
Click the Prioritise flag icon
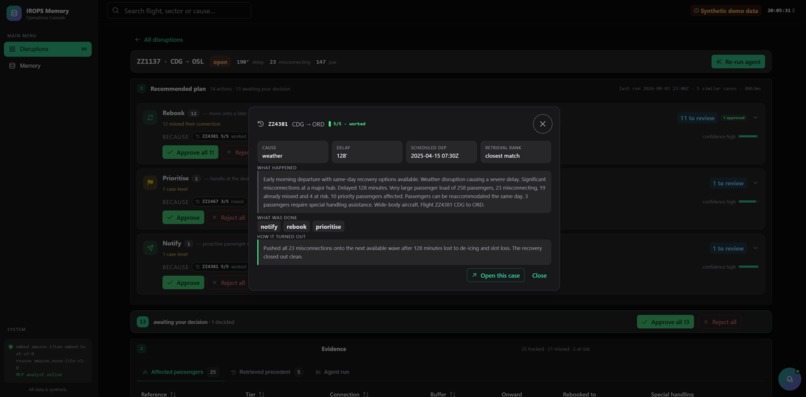pos(150,183)
